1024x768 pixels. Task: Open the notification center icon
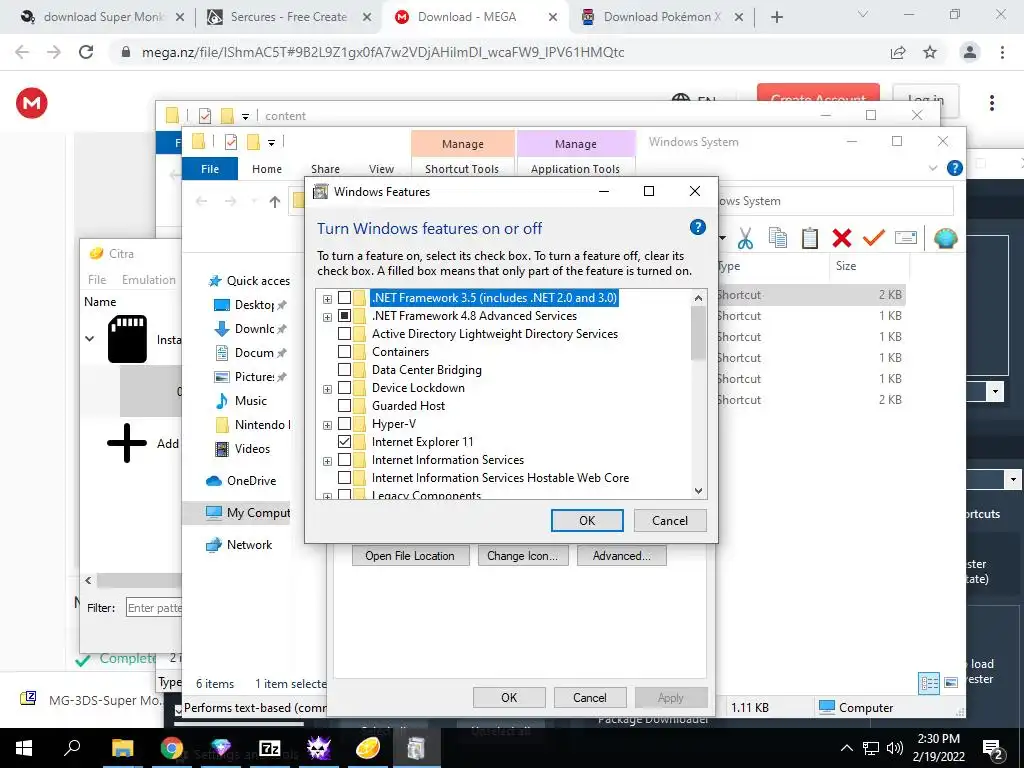pyautogui.click(x=993, y=749)
